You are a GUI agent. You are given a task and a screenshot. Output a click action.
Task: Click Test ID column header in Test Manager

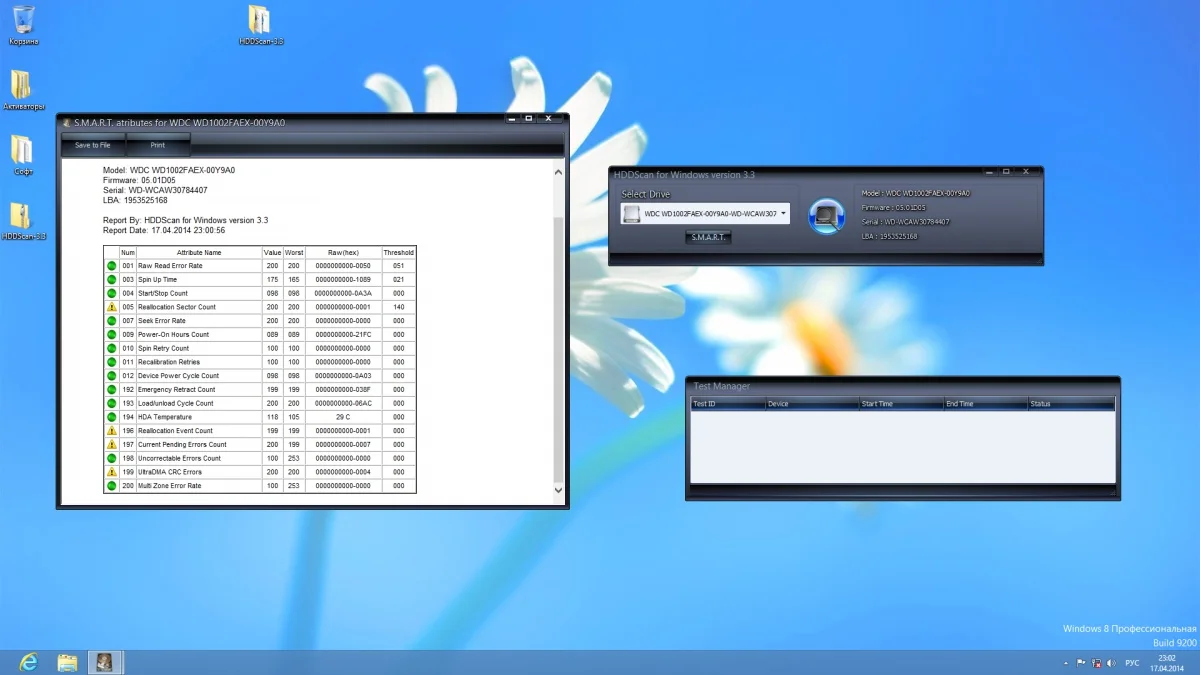727,404
